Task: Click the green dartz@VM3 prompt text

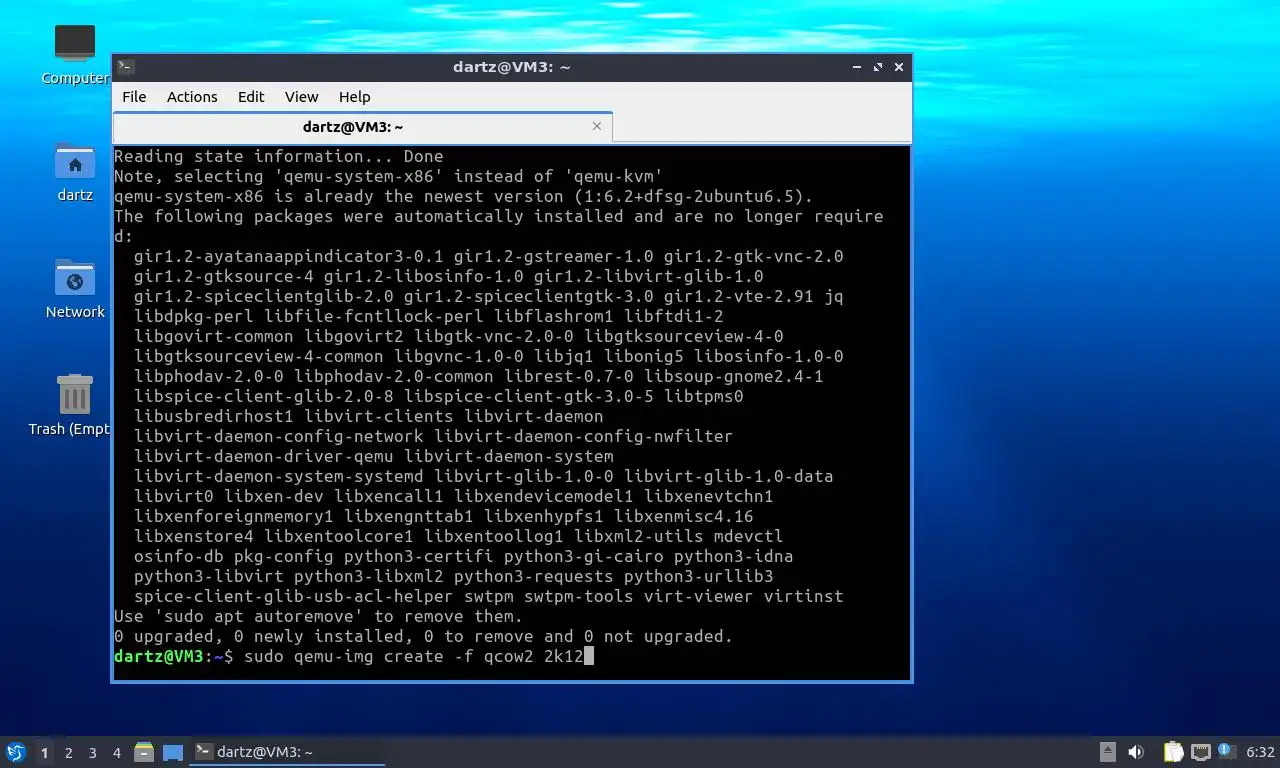Action: point(159,656)
